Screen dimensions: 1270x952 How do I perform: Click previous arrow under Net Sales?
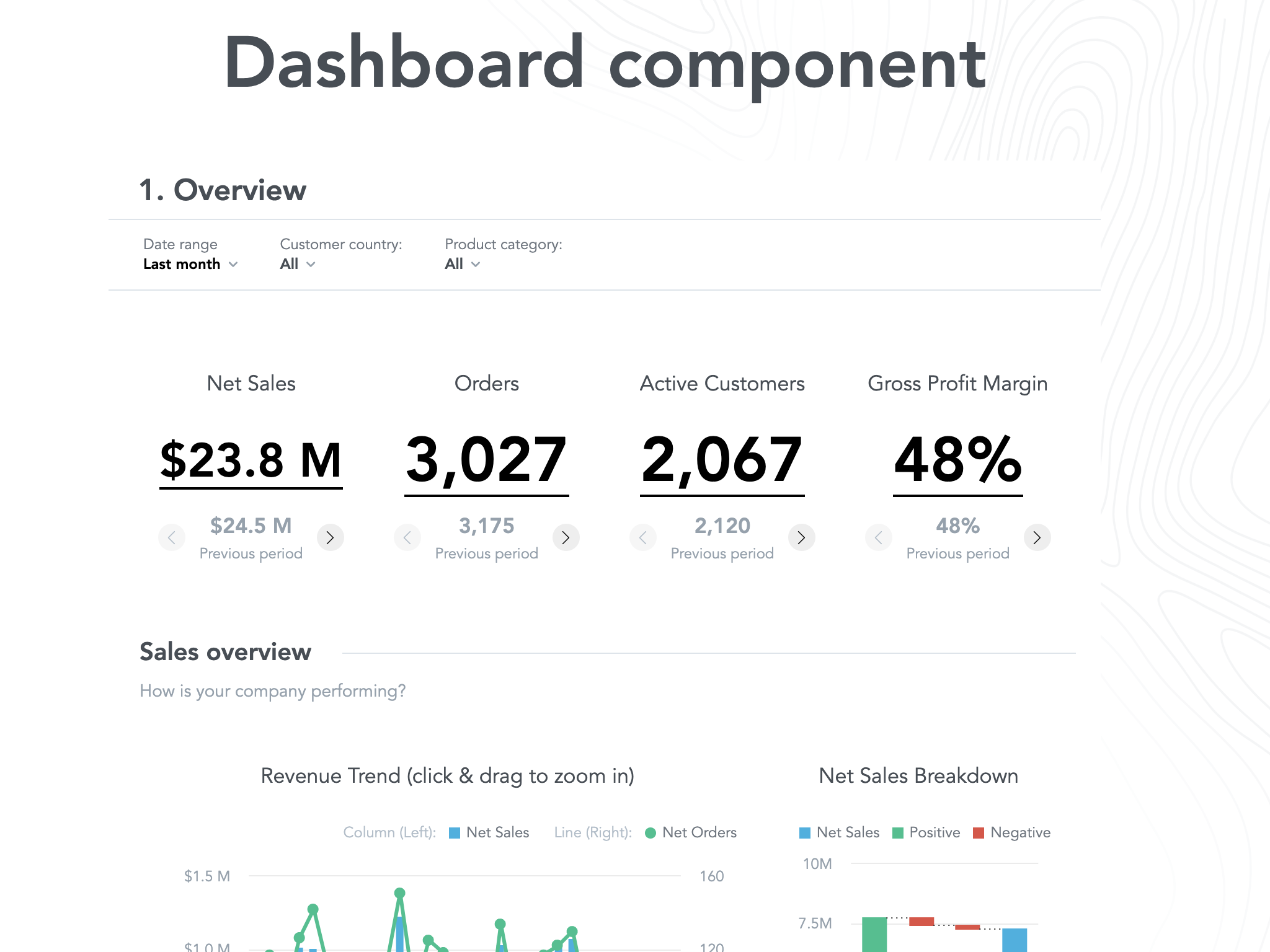tap(172, 537)
